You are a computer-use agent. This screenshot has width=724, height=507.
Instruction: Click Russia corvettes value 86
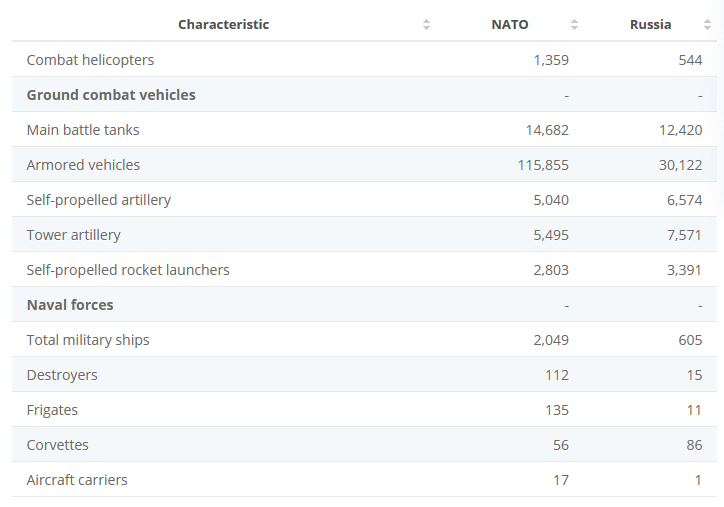[x=694, y=445]
